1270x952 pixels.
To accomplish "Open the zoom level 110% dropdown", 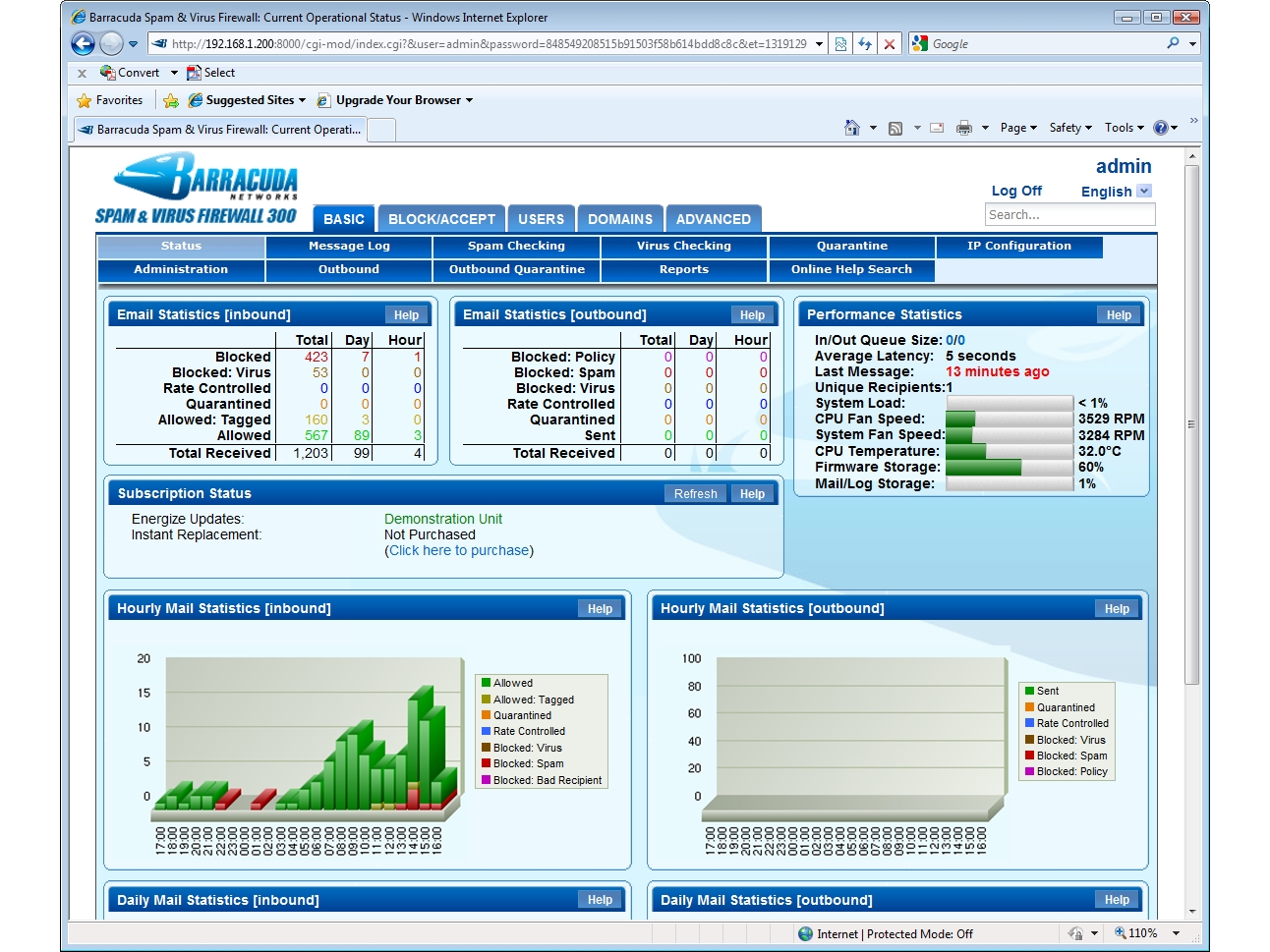I will pyautogui.click(x=1176, y=933).
